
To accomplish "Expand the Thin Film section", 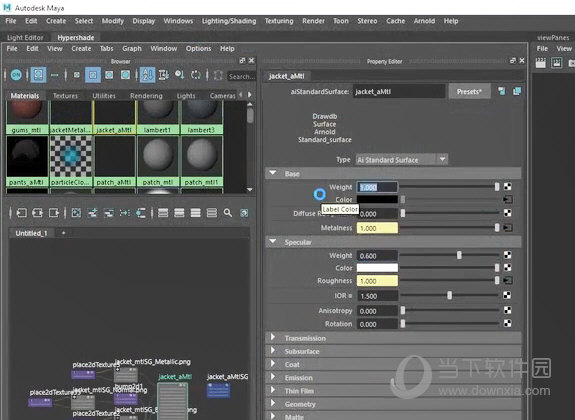I will [x=273, y=390].
